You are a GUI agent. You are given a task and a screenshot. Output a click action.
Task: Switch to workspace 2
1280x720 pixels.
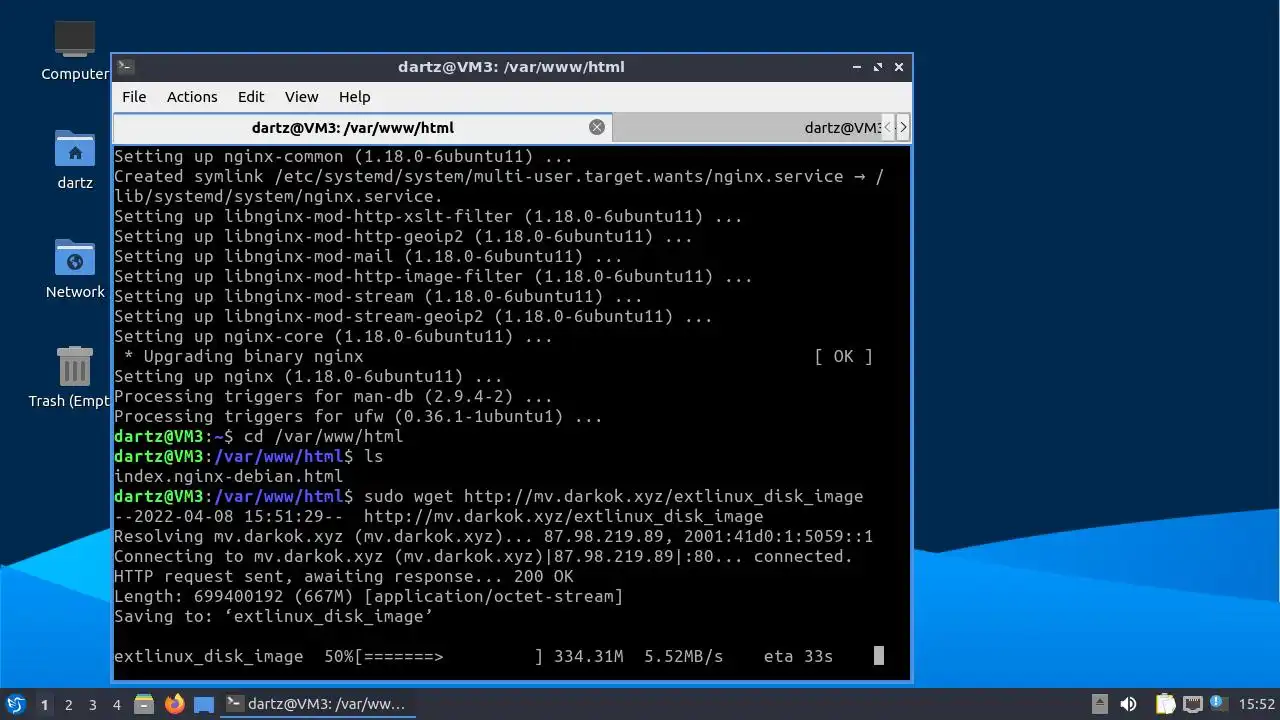pos(68,704)
